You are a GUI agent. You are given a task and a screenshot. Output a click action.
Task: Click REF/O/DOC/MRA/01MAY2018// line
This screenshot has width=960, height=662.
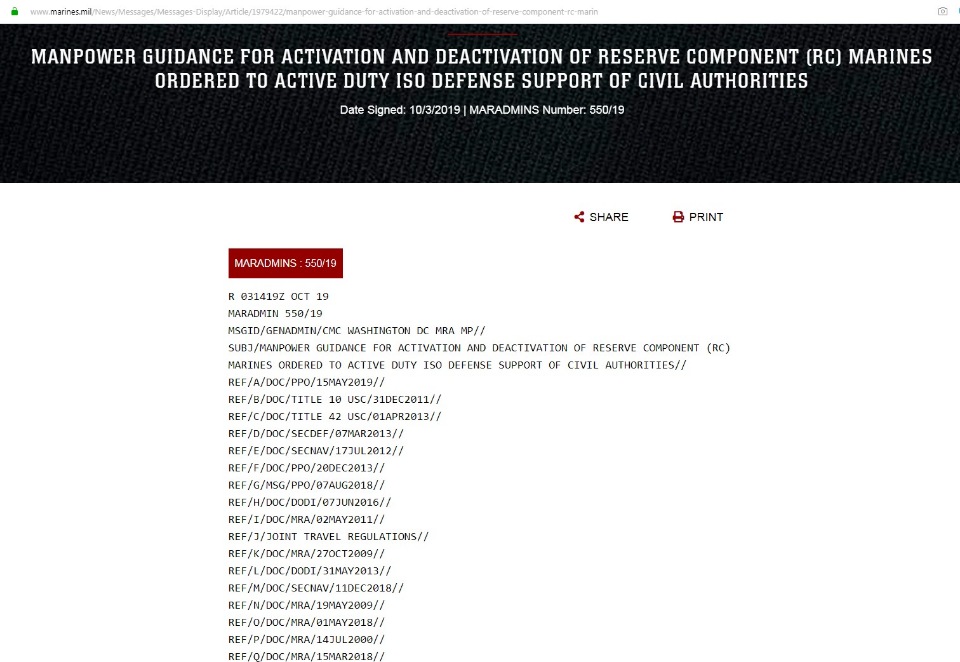coord(307,622)
